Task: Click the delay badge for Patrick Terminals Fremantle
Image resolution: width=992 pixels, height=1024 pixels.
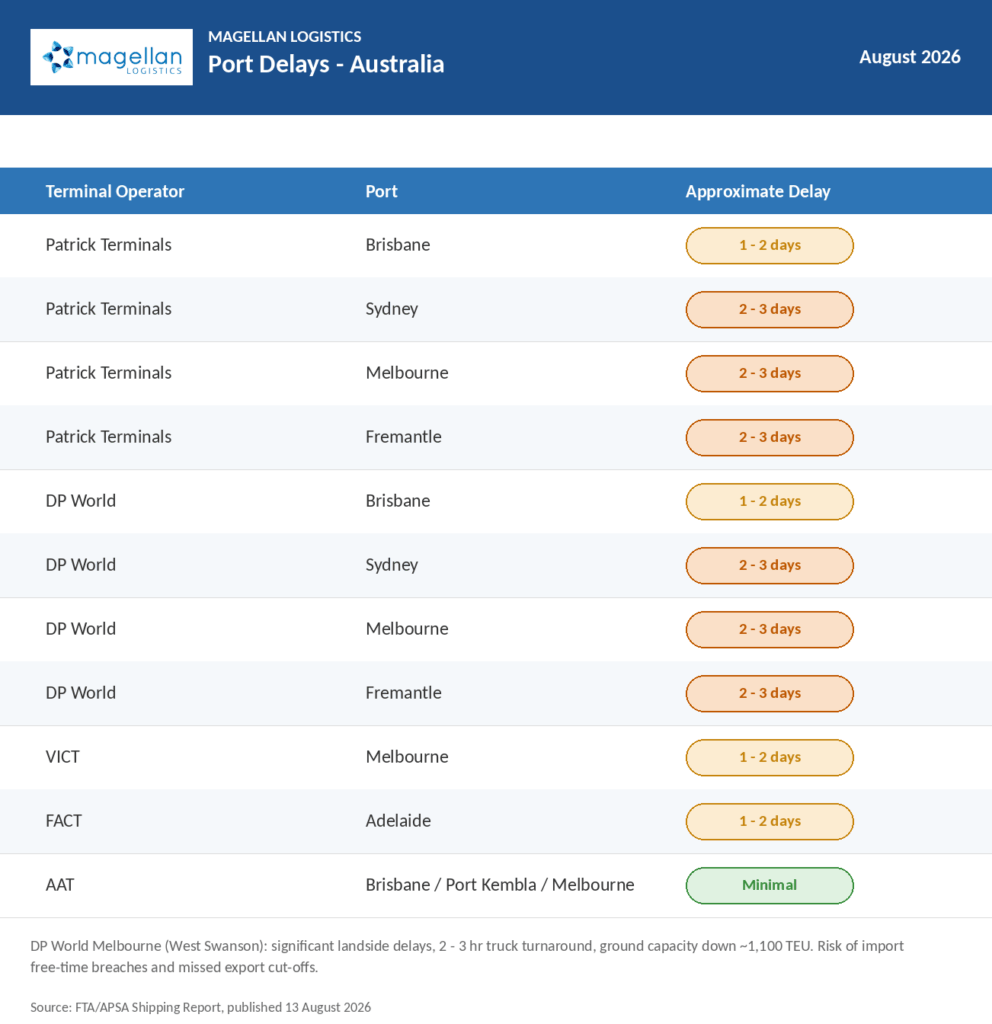Action: [769, 438]
